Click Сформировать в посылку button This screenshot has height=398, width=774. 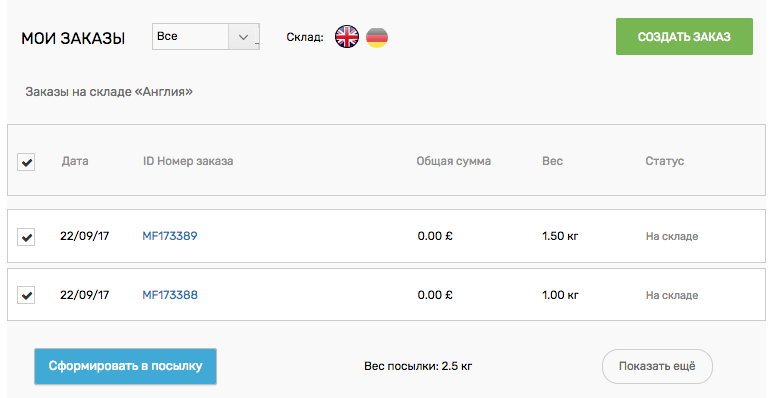point(125,366)
